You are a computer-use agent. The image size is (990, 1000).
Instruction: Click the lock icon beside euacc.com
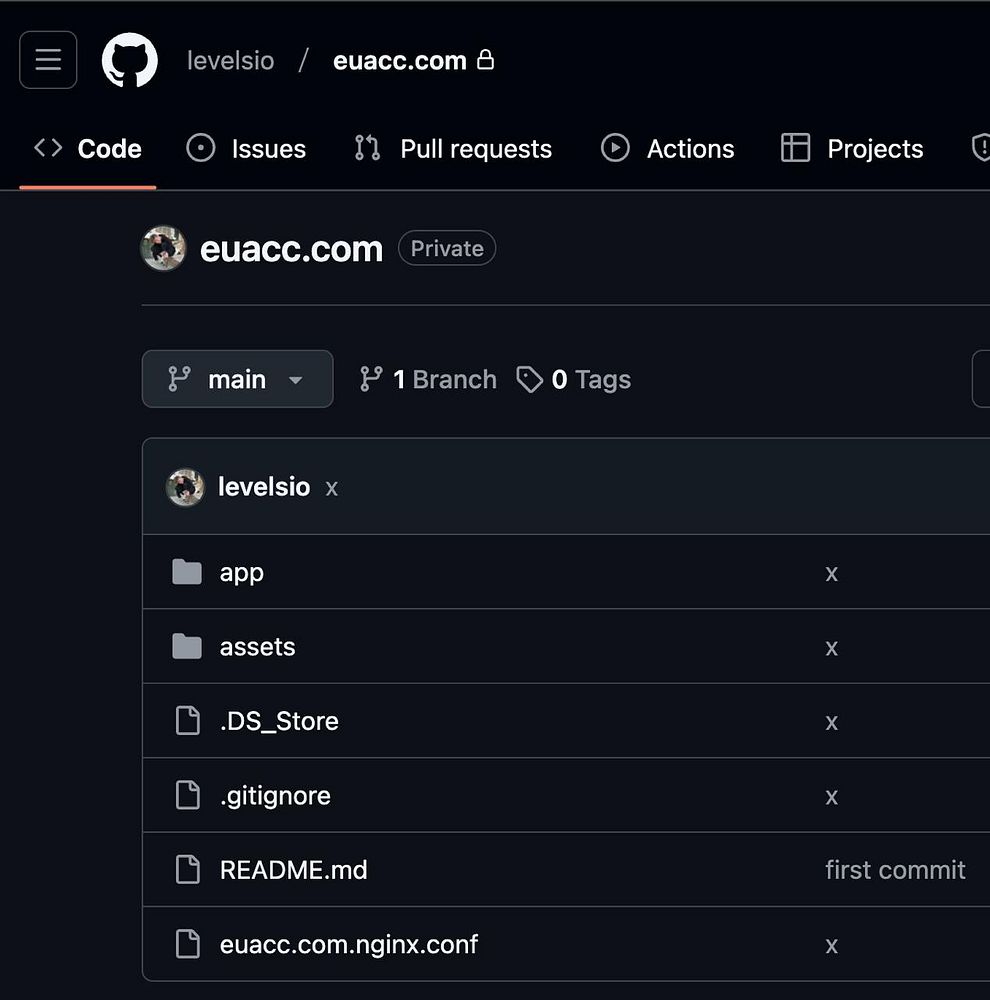486,60
